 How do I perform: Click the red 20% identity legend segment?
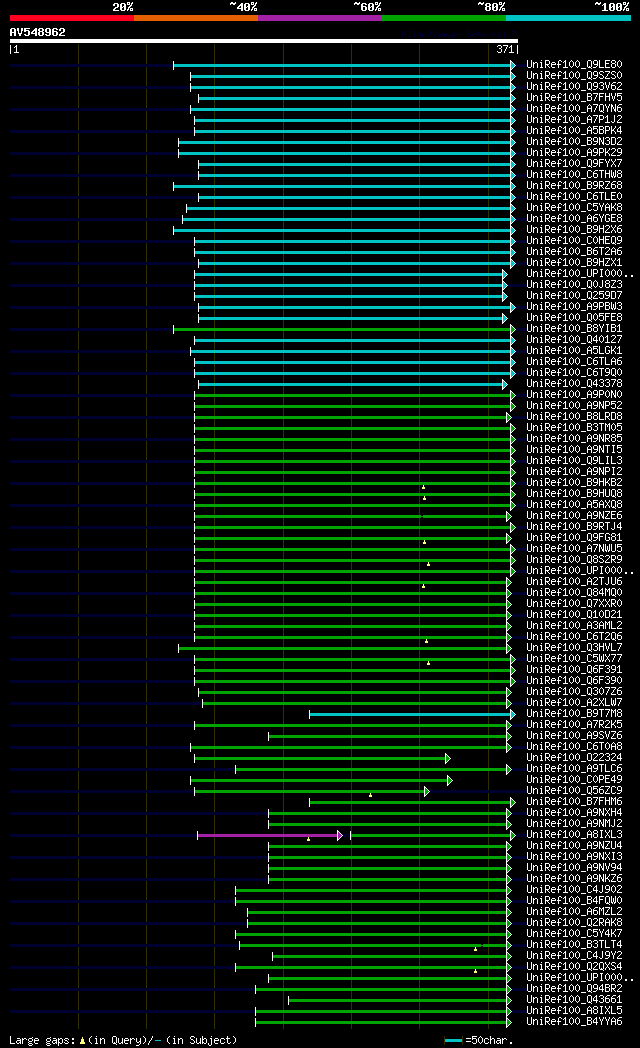point(71,18)
